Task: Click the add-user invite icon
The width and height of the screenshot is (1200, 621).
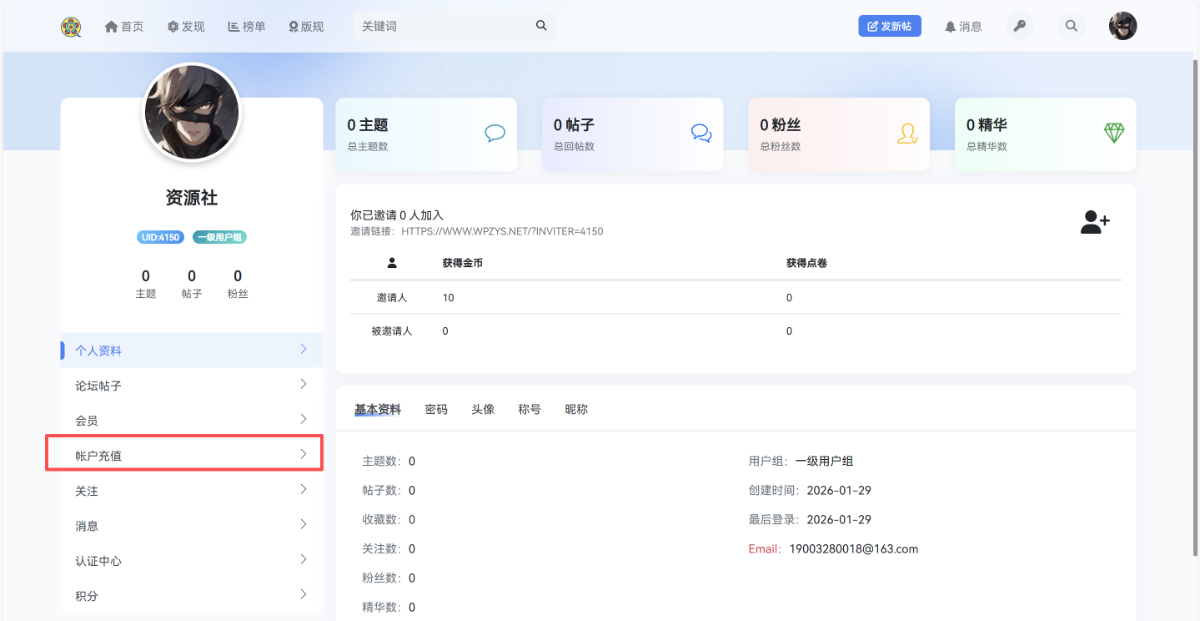Action: pyautogui.click(x=1095, y=223)
